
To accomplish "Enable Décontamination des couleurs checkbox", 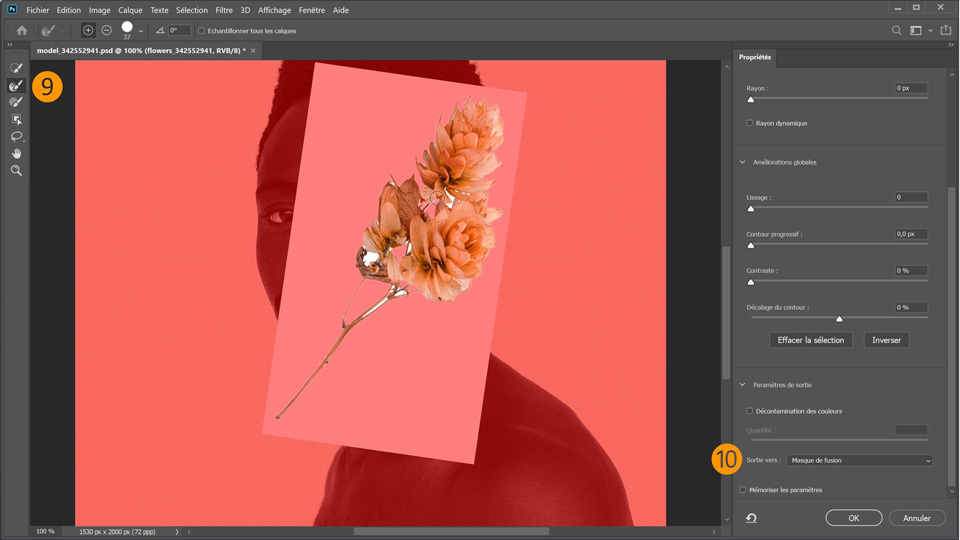I will pos(749,411).
